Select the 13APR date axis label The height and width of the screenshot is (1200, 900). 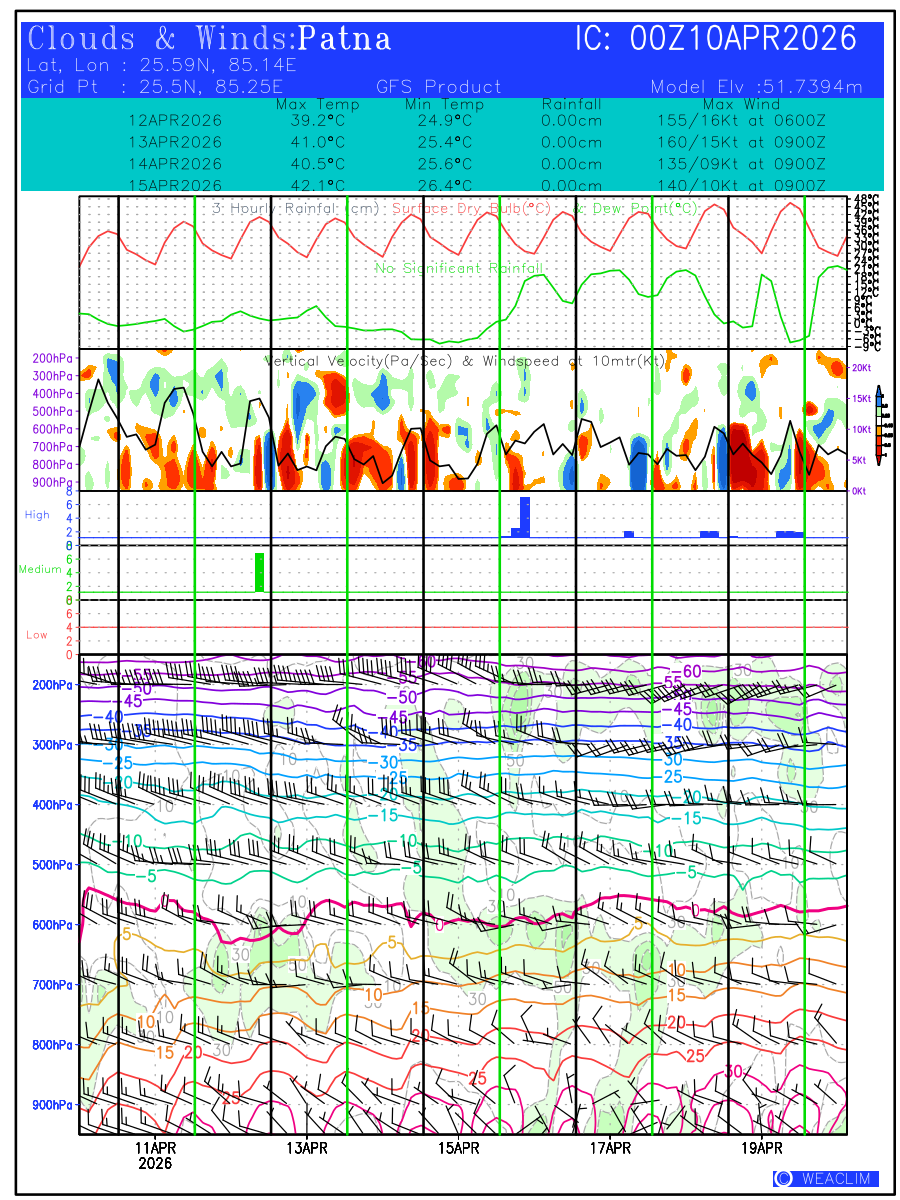[307, 1147]
